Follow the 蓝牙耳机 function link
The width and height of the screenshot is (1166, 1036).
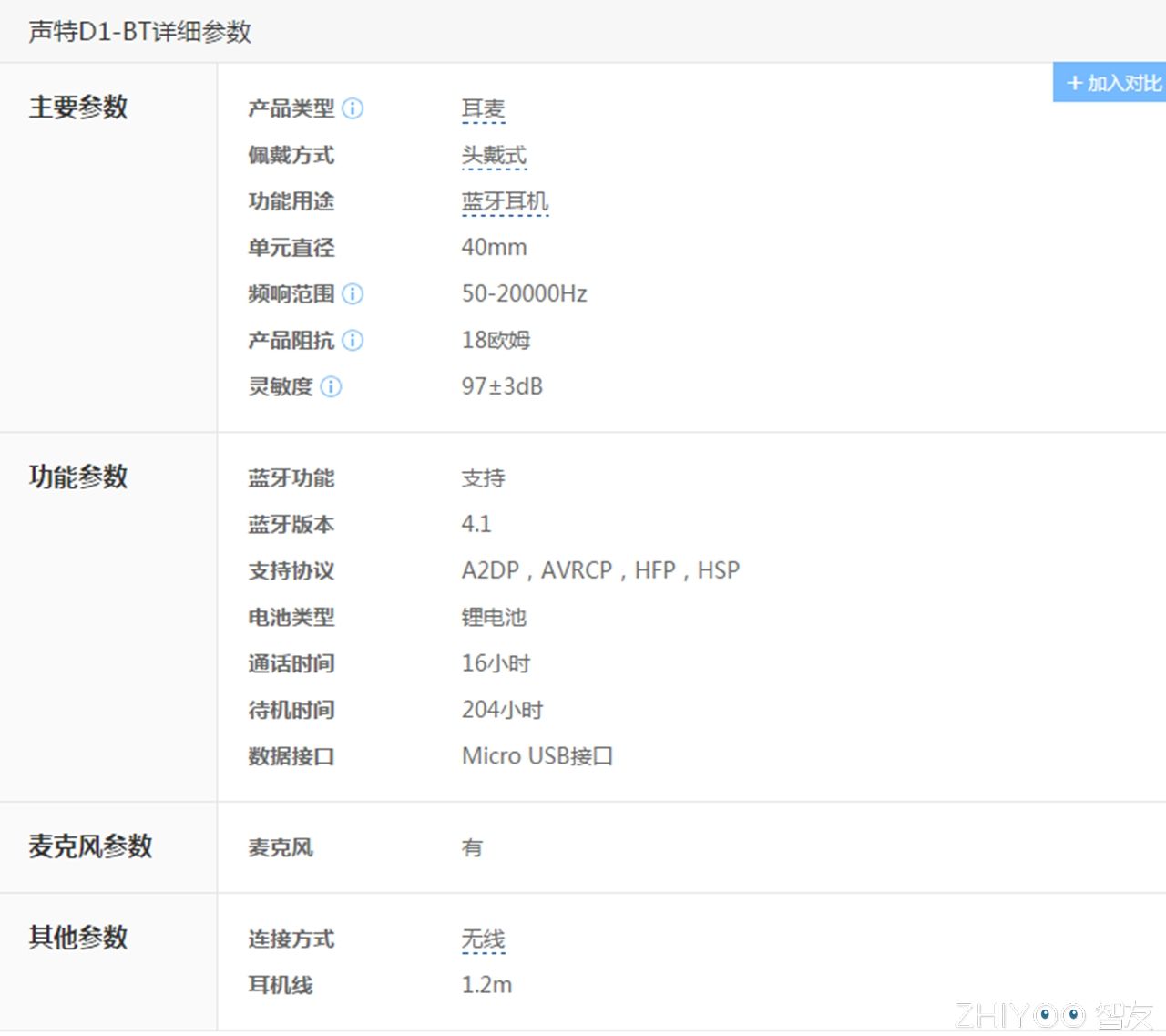(x=504, y=200)
